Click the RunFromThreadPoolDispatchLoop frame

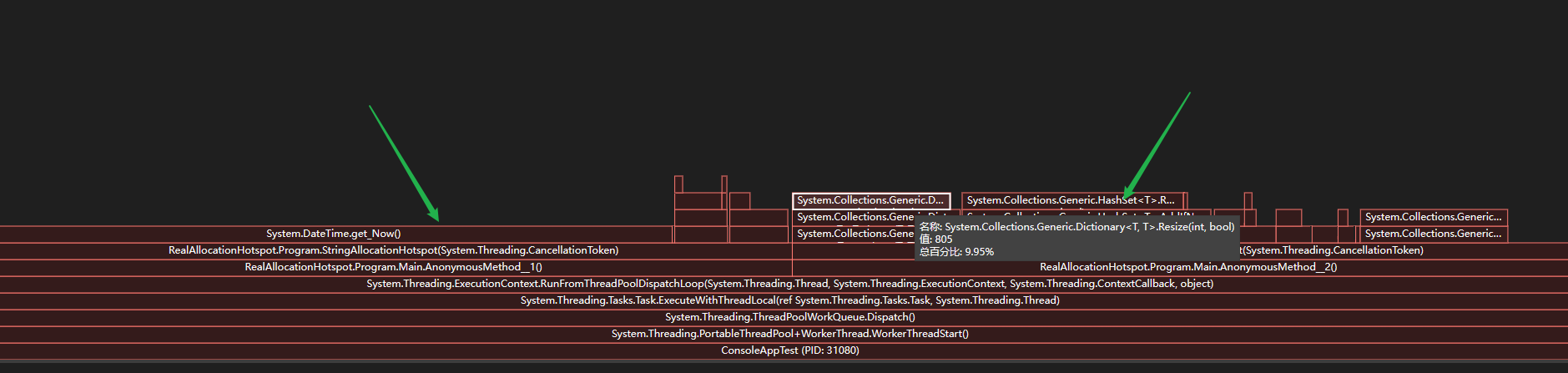click(x=789, y=284)
